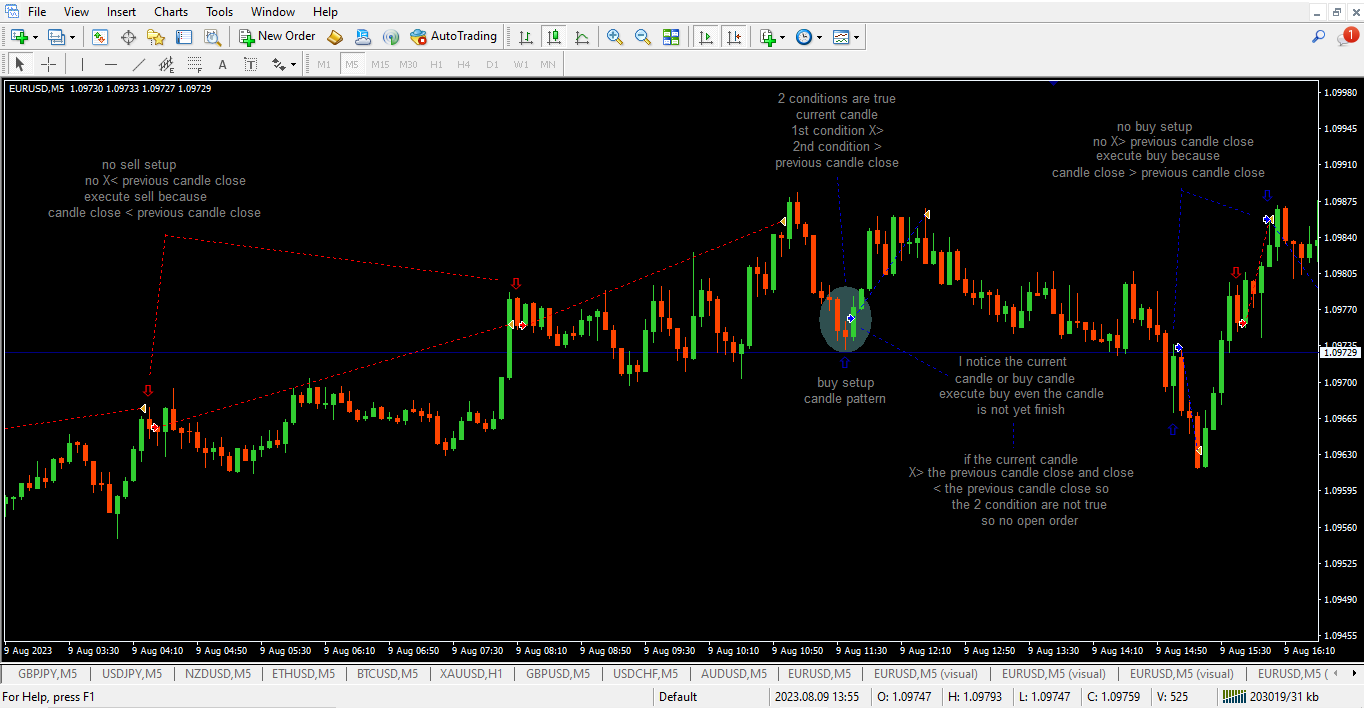
Task: Open the File menu
Action: 37,12
